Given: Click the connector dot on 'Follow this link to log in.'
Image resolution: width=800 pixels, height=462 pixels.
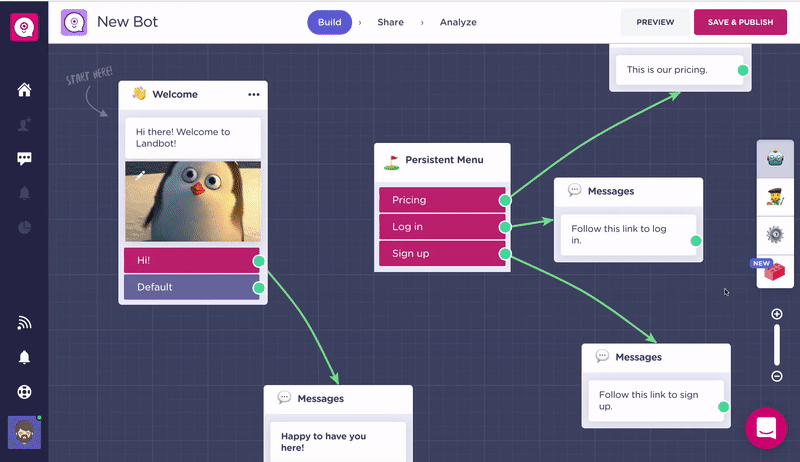Looking at the screenshot, I should coord(696,241).
